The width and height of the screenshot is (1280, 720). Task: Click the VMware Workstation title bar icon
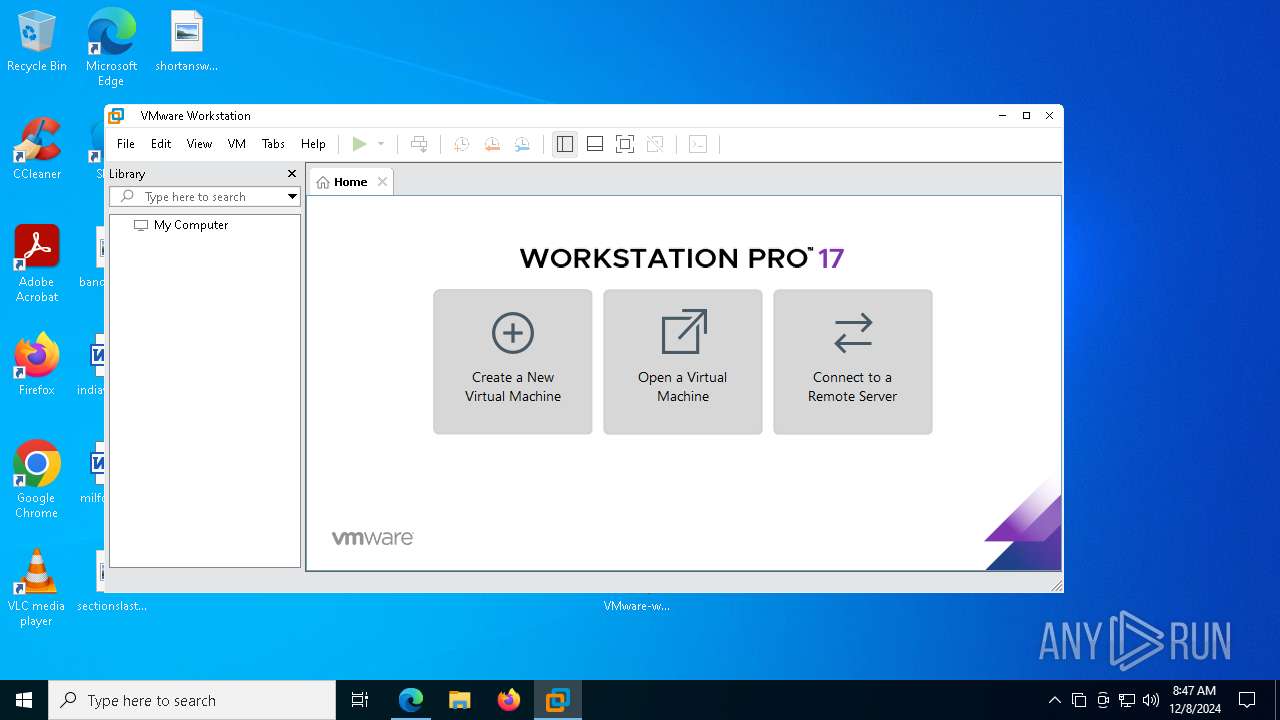(x=116, y=116)
